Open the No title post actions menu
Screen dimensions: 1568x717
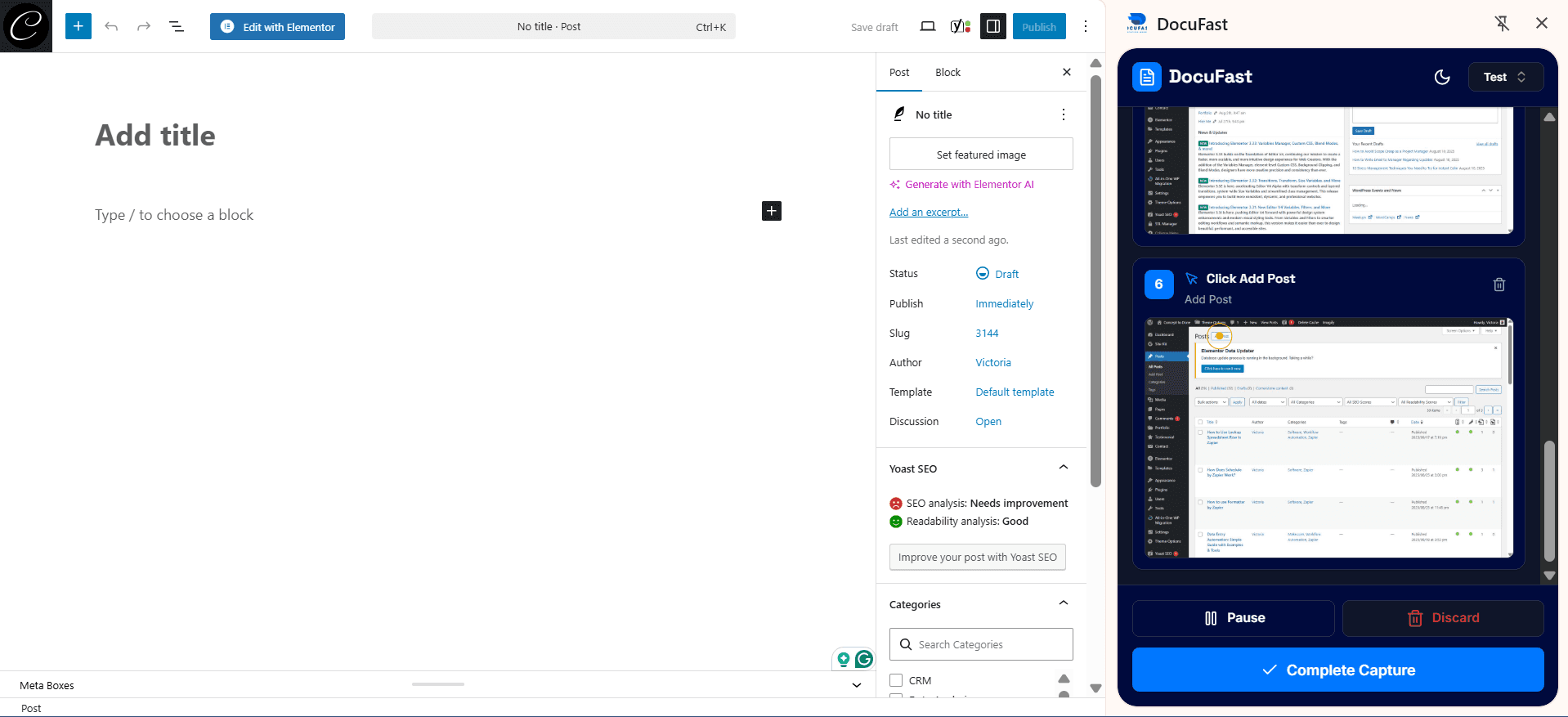coord(1064,114)
